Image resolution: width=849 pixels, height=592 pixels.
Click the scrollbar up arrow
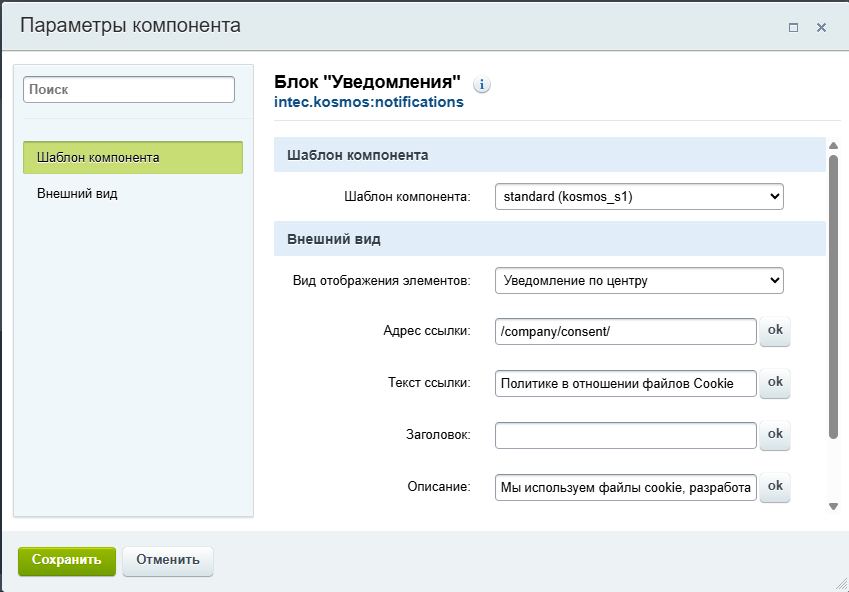[x=833, y=146]
